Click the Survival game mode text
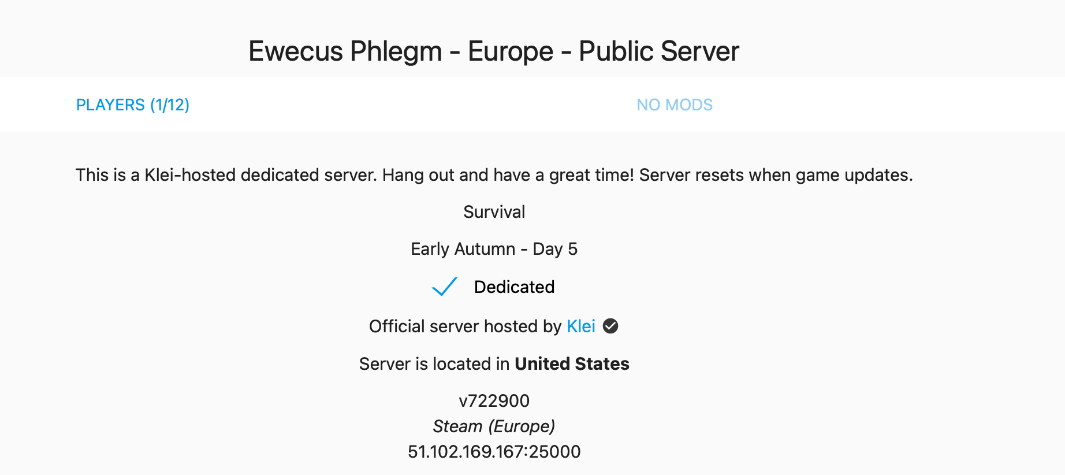The width and height of the screenshot is (1065, 475). [494, 212]
